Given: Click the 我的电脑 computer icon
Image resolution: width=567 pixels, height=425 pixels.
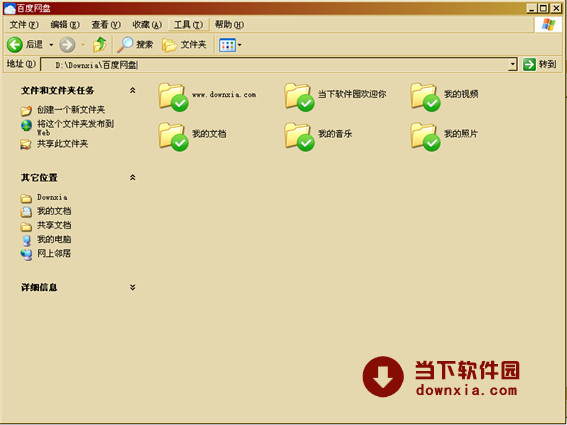Looking at the screenshot, I should point(26,241).
